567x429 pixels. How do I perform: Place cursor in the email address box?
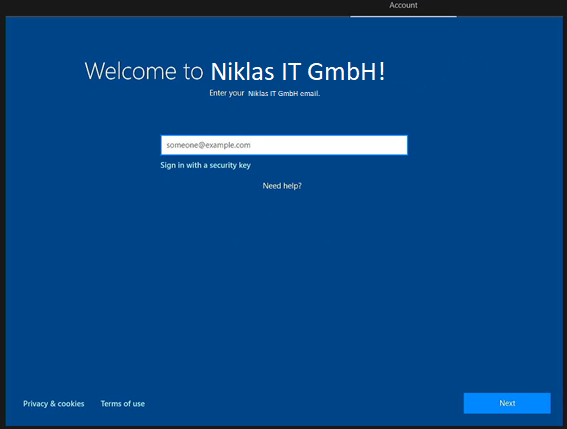tap(284, 145)
